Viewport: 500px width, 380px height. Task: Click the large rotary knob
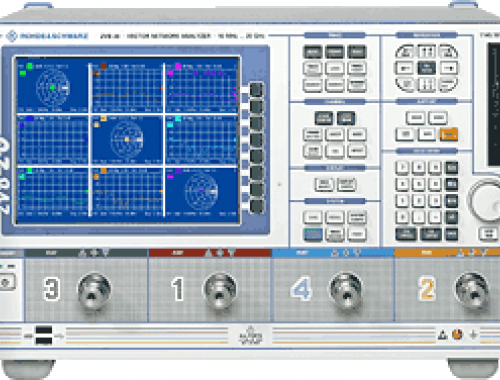485,201
